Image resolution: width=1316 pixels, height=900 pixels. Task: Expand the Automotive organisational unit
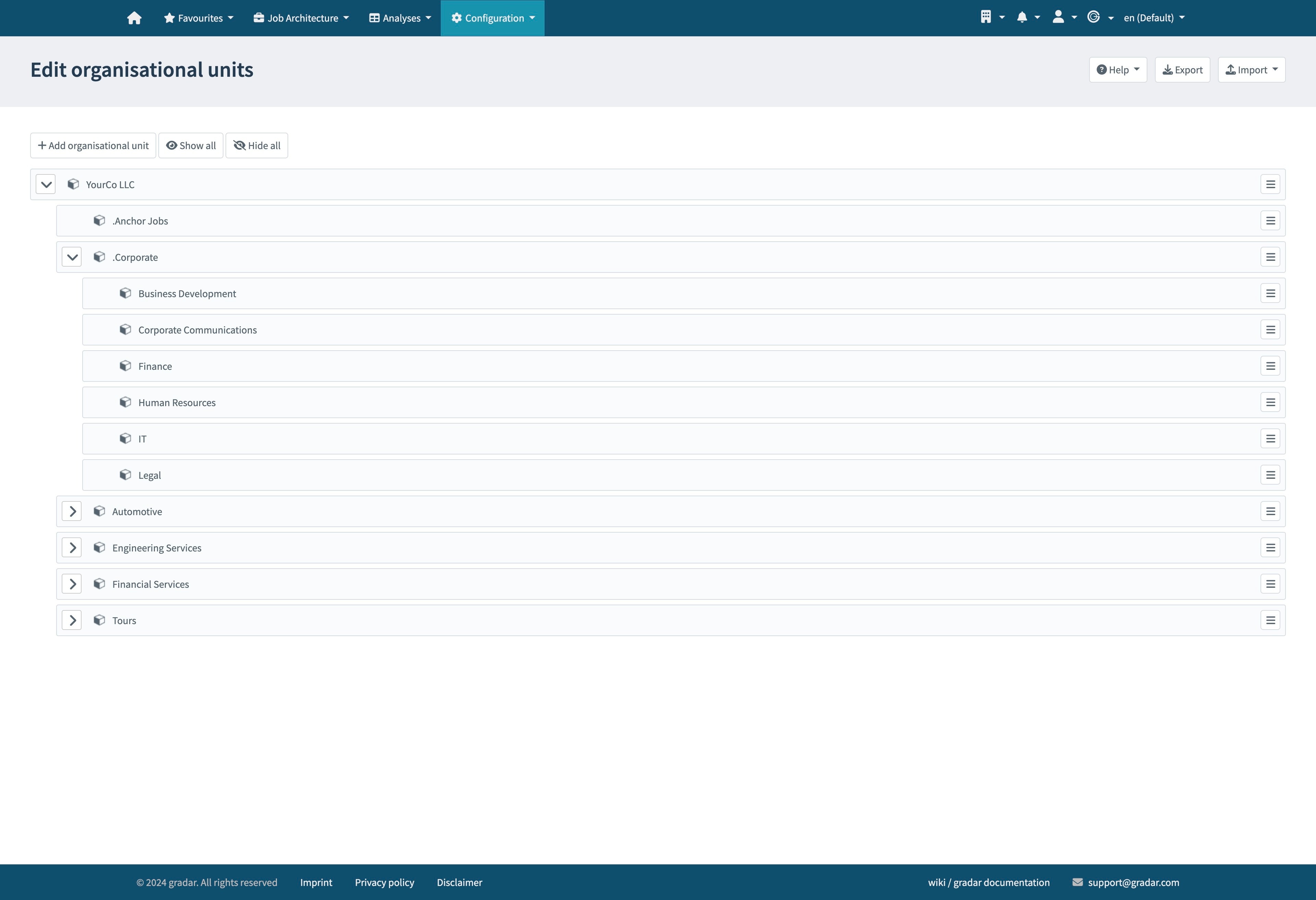(71, 511)
